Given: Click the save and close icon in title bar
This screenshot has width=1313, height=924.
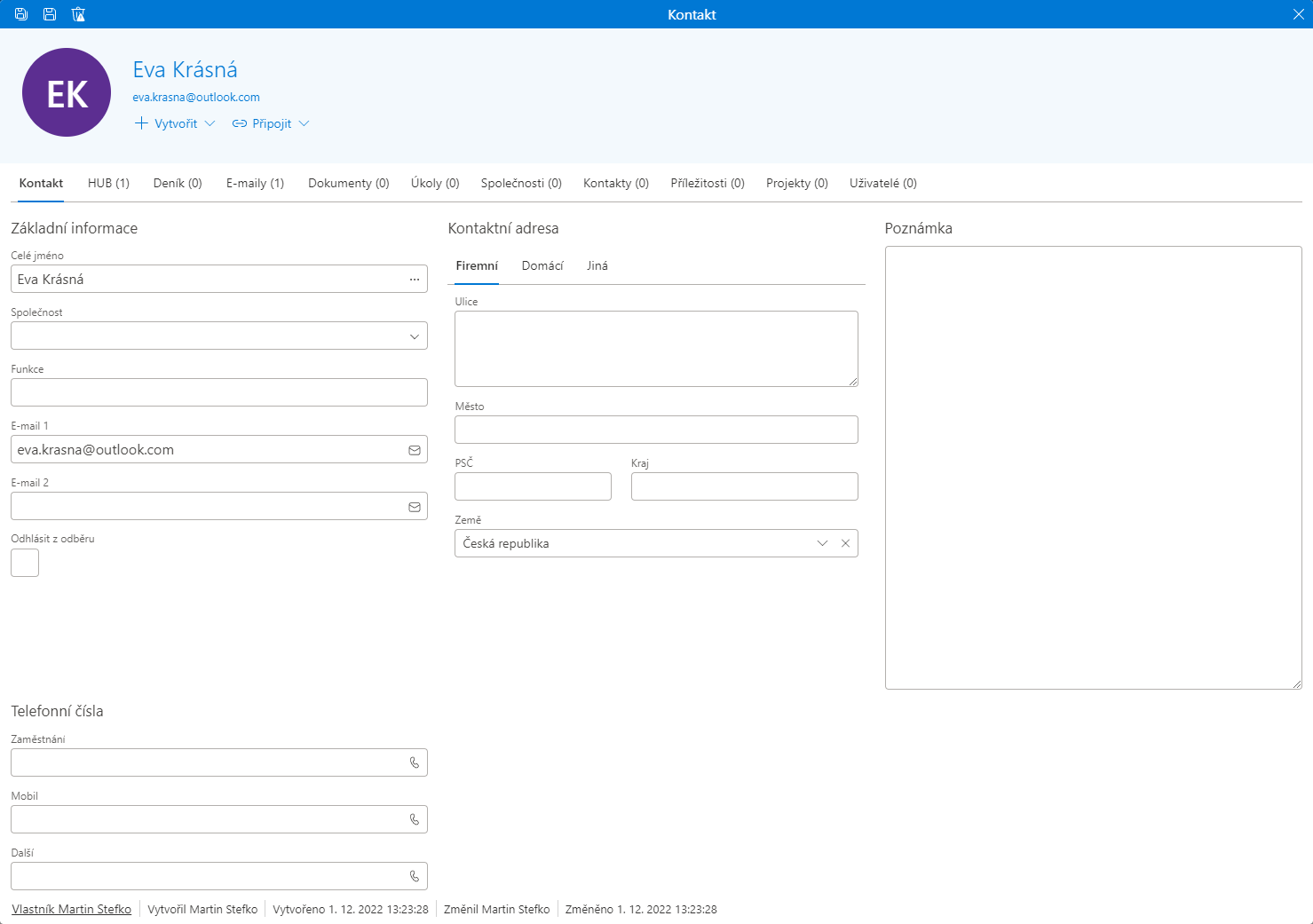Looking at the screenshot, I should 21,14.
